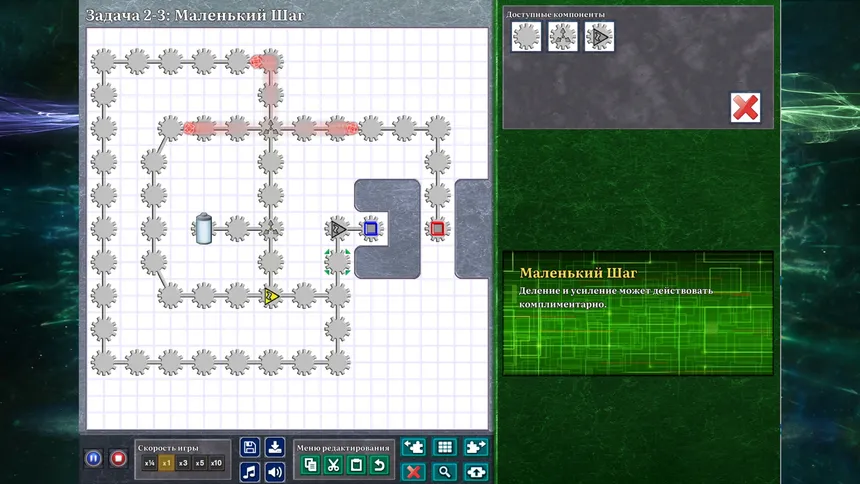
Task: Click the 'Задача 2-3: Маленький Шаг' title
Action: [195, 15]
